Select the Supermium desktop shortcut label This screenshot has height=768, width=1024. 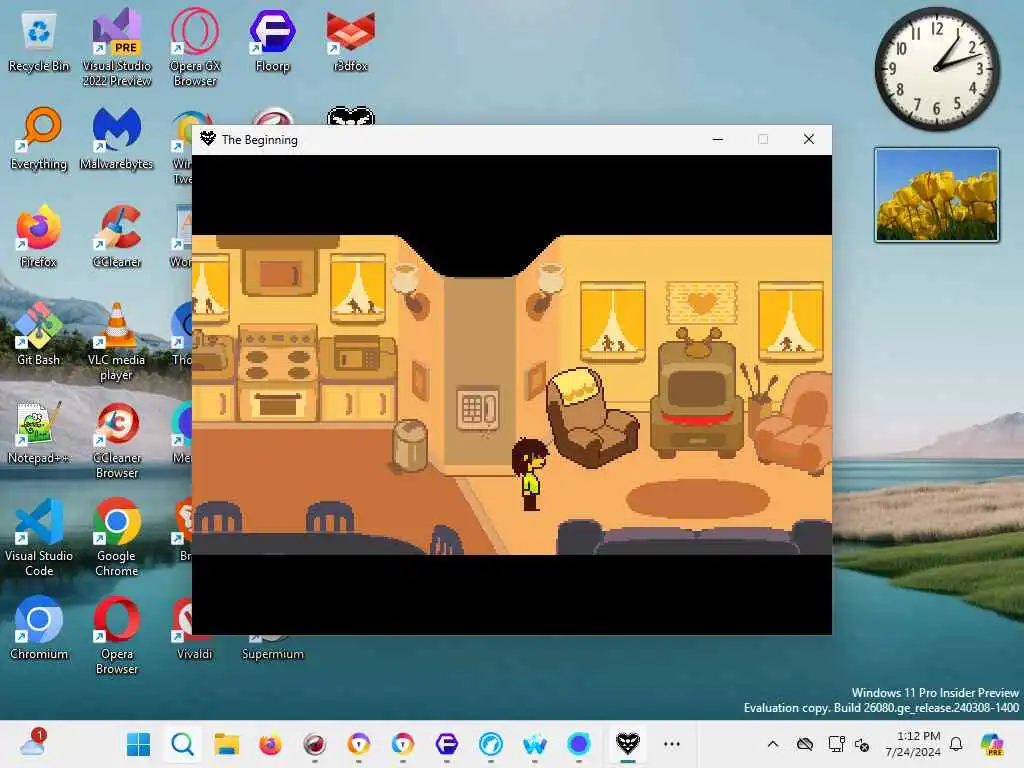point(272,654)
